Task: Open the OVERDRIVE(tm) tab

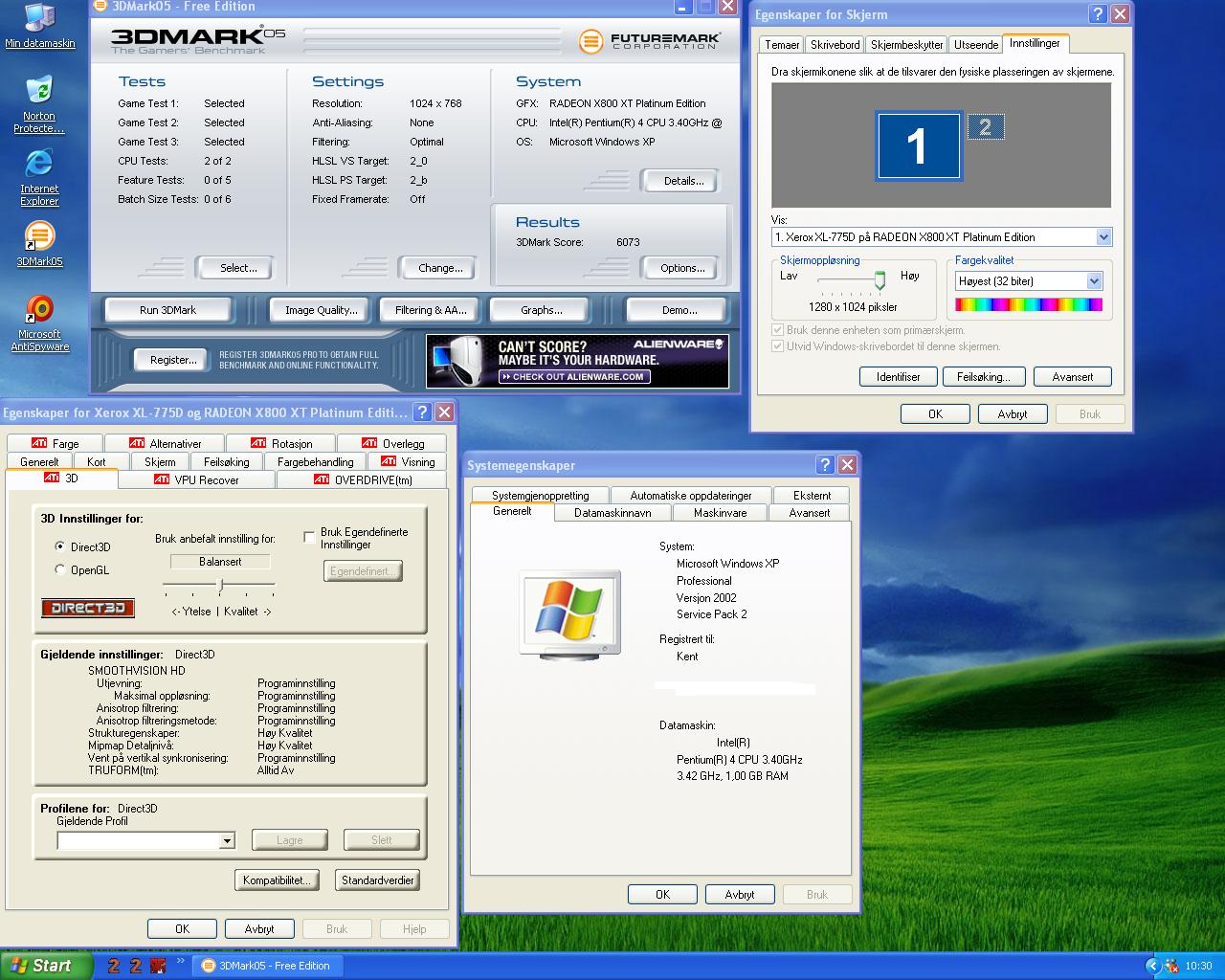Action: [362, 479]
